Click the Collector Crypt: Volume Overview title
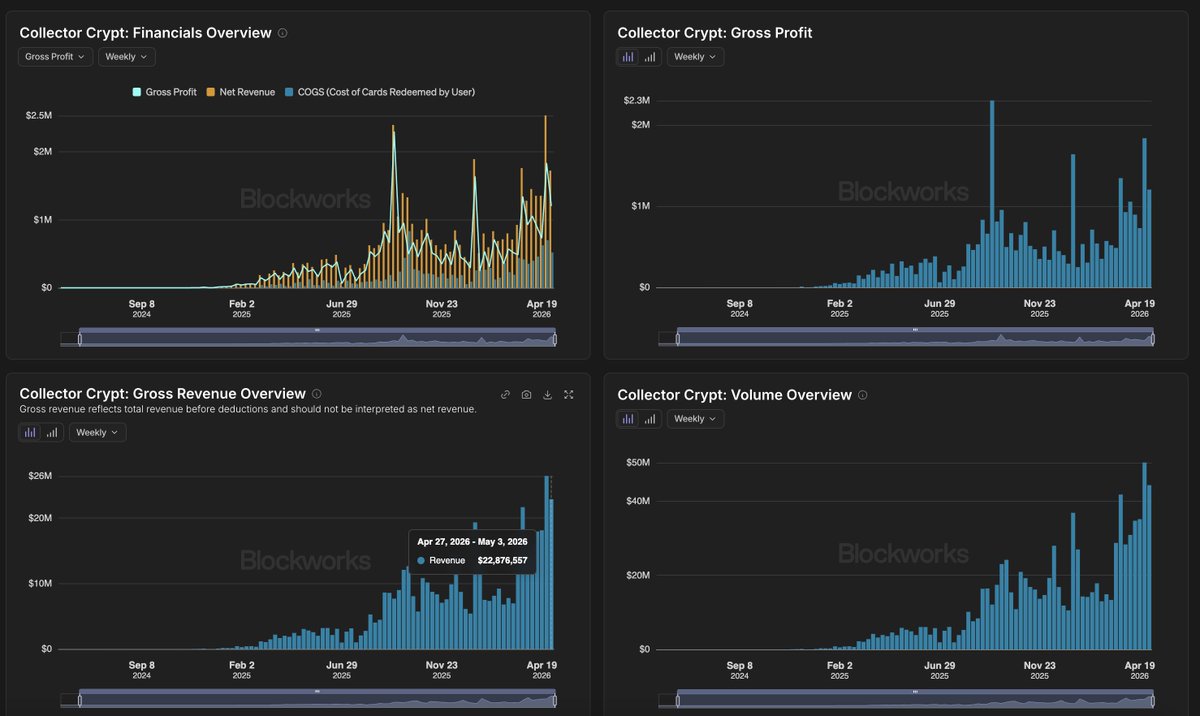1200x716 pixels. click(735, 395)
